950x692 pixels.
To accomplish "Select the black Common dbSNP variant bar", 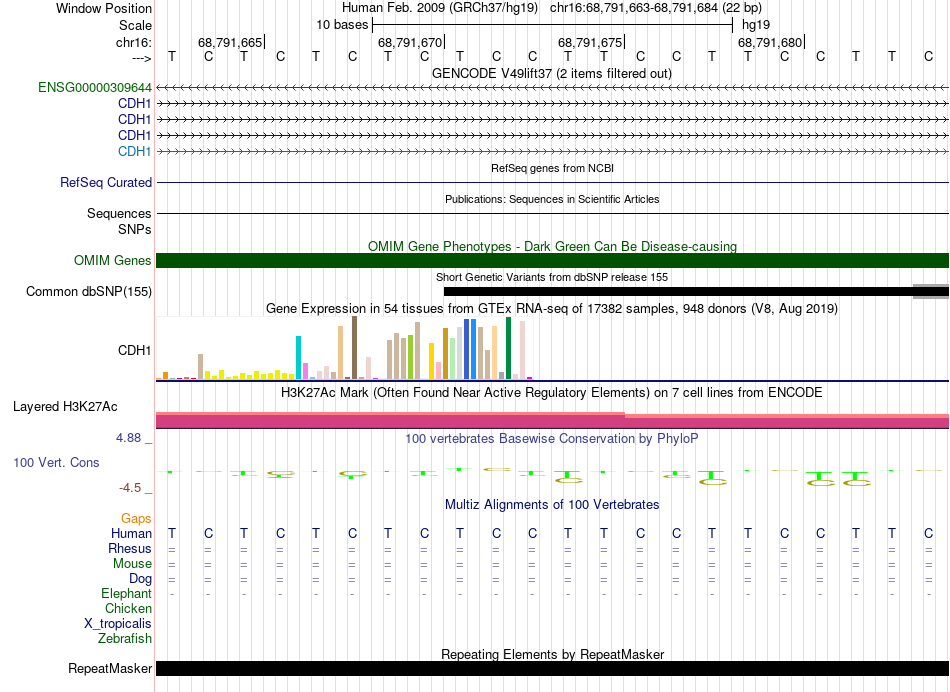I will click(x=678, y=291).
